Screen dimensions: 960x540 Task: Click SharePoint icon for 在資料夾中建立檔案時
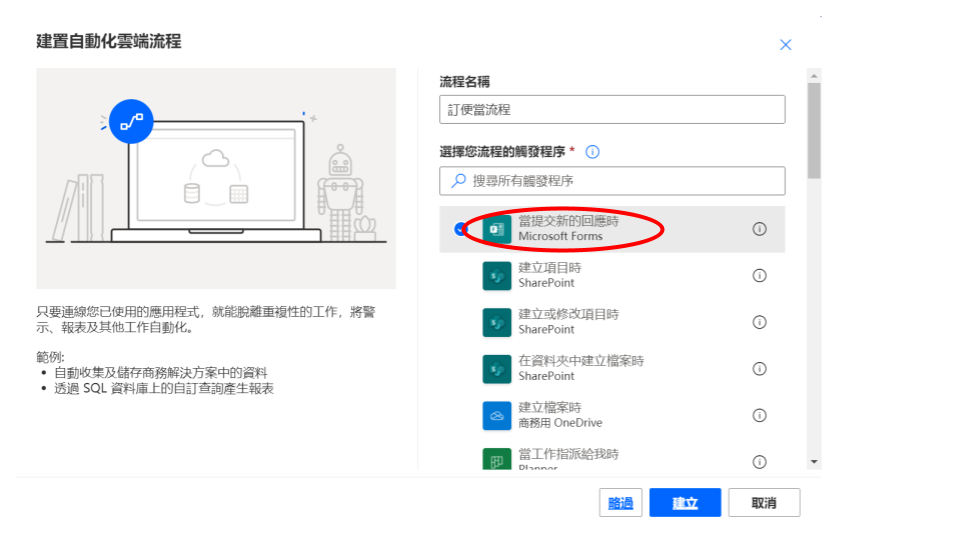point(497,369)
